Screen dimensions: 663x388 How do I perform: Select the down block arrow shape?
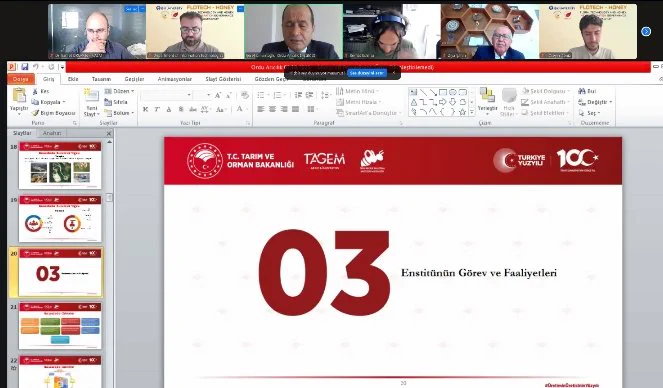point(452,102)
